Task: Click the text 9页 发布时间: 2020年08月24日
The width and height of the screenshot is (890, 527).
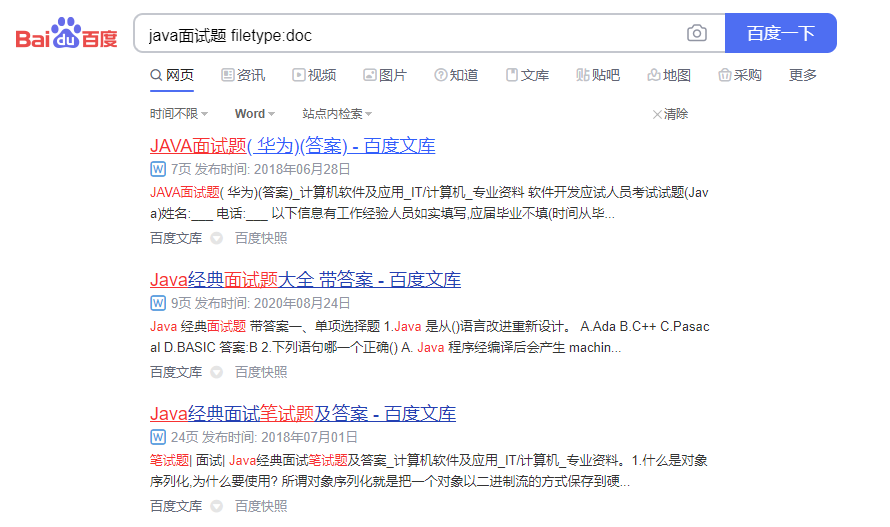Action: tap(261, 303)
